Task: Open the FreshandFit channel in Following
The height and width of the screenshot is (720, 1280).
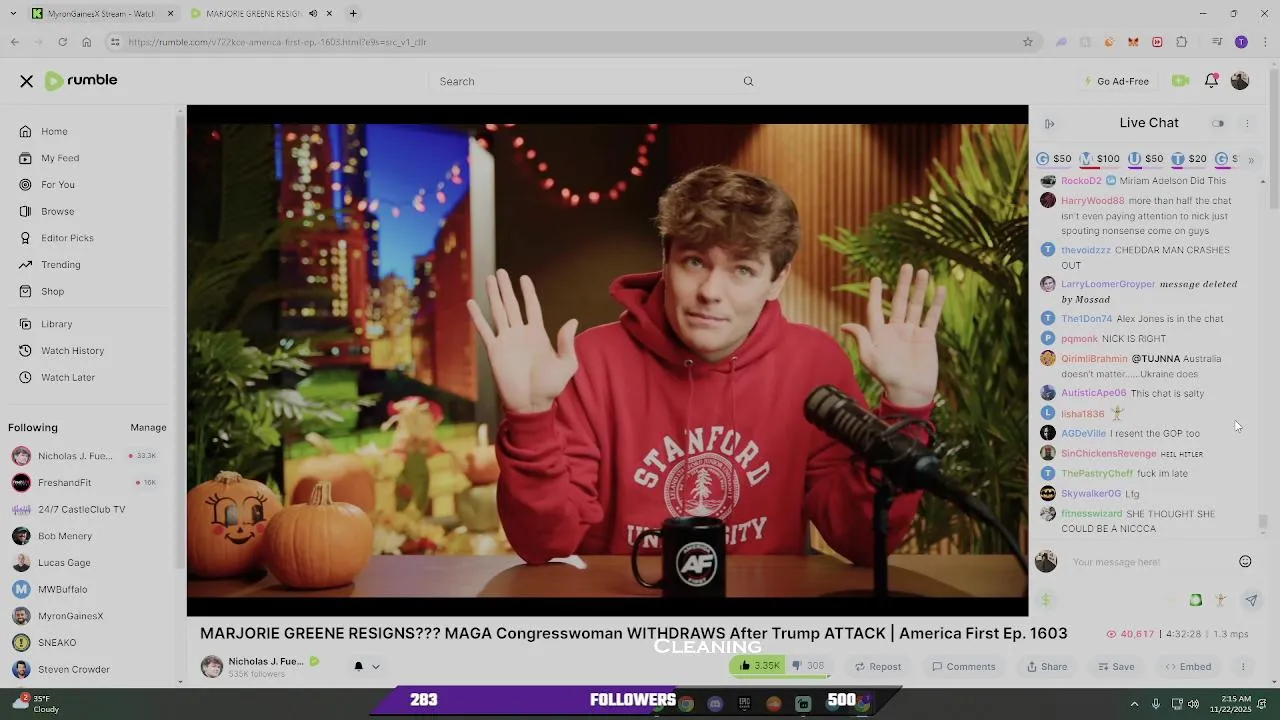Action: point(64,483)
